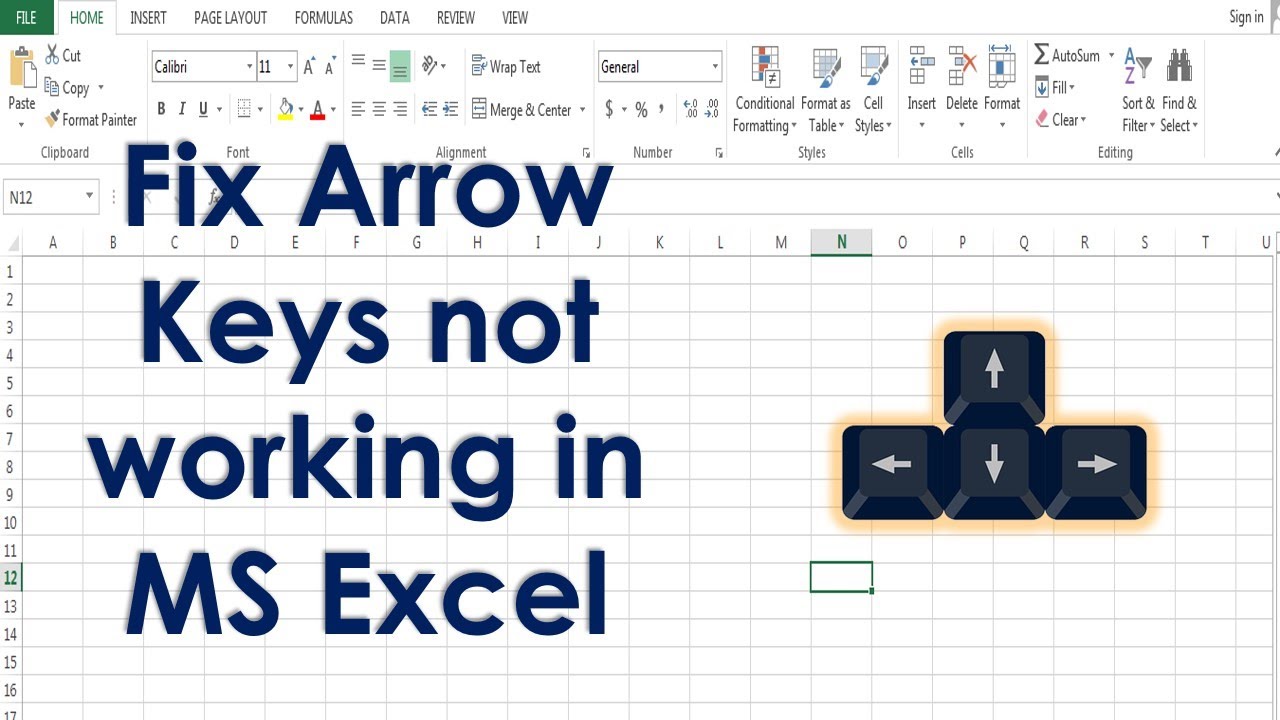Viewport: 1280px width, 720px height.
Task: Click Merge & Center button
Action: click(522, 110)
